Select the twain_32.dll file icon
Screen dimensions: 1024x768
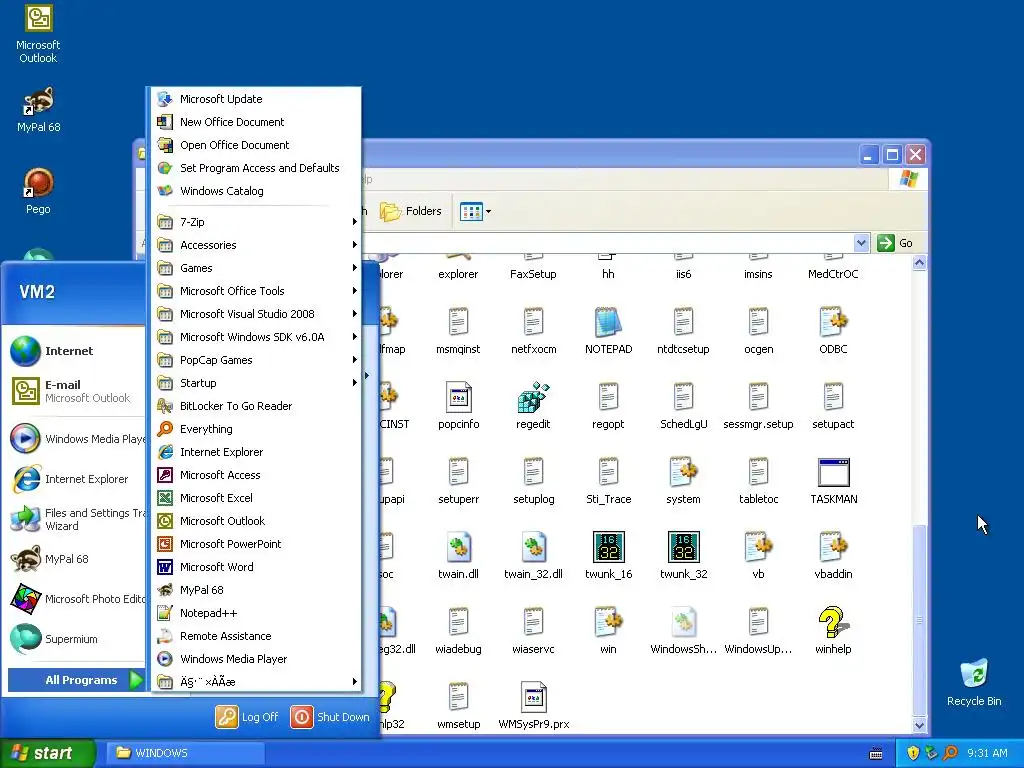point(533,556)
